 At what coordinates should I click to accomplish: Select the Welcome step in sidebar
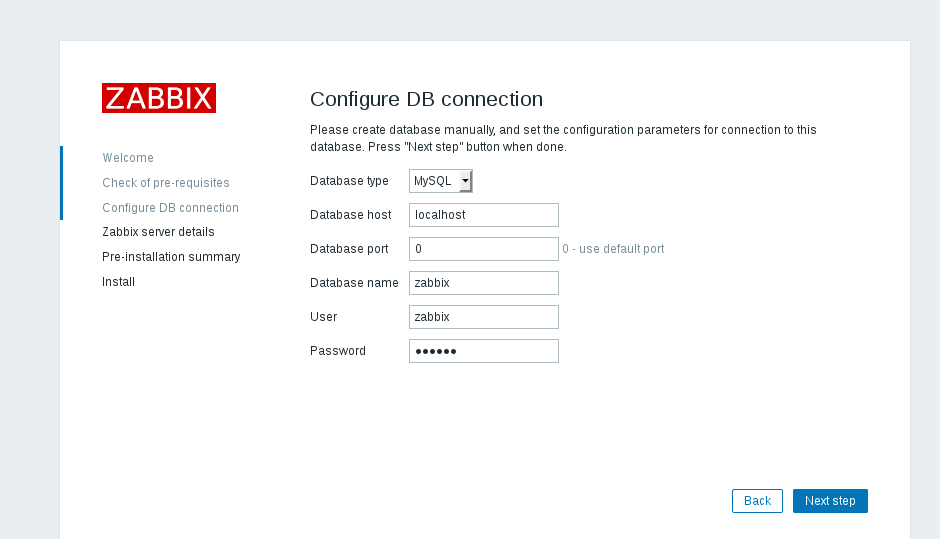pos(128,158)
